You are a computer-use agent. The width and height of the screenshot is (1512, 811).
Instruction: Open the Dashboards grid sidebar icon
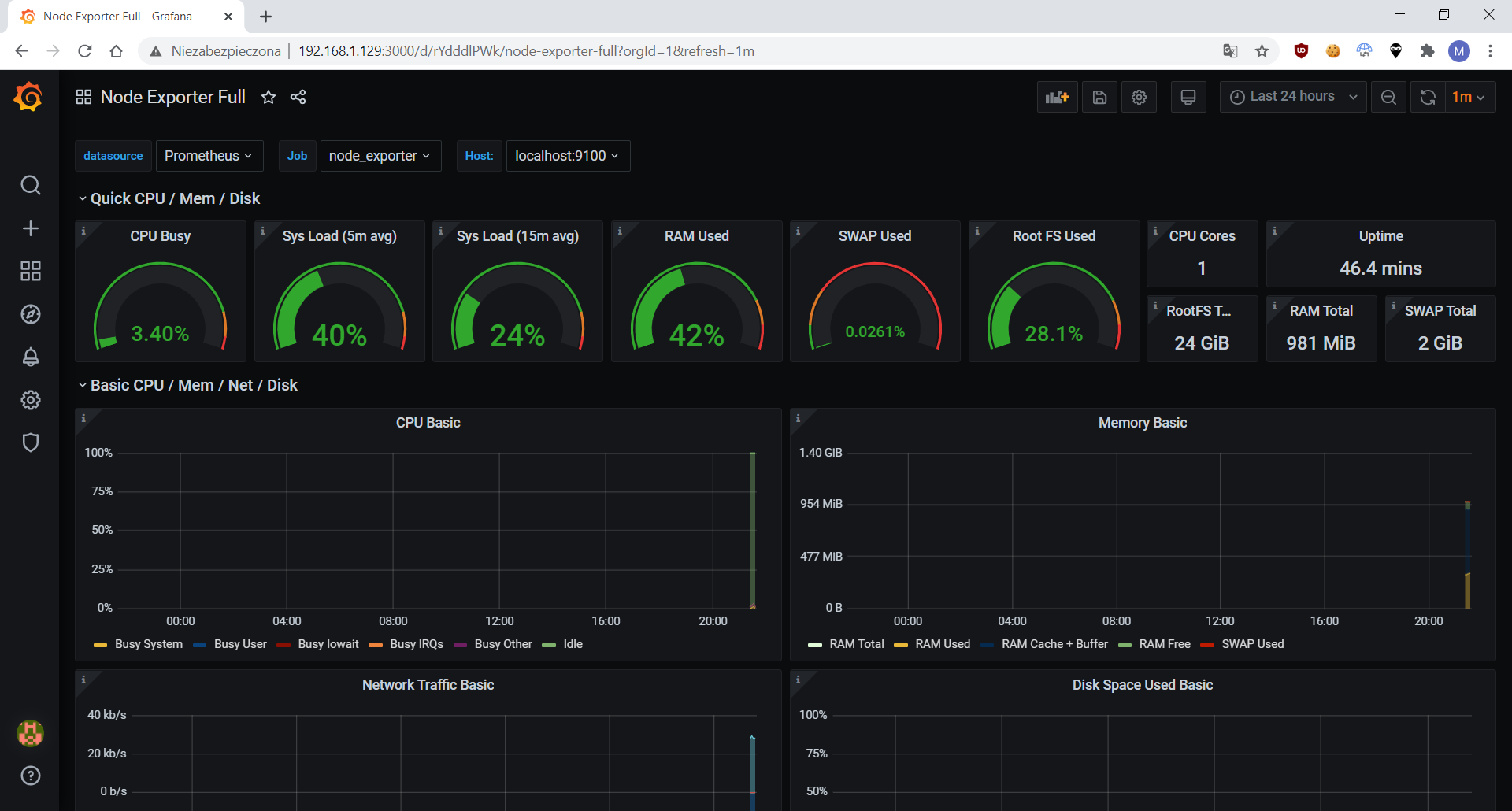[x=30, y=271]
